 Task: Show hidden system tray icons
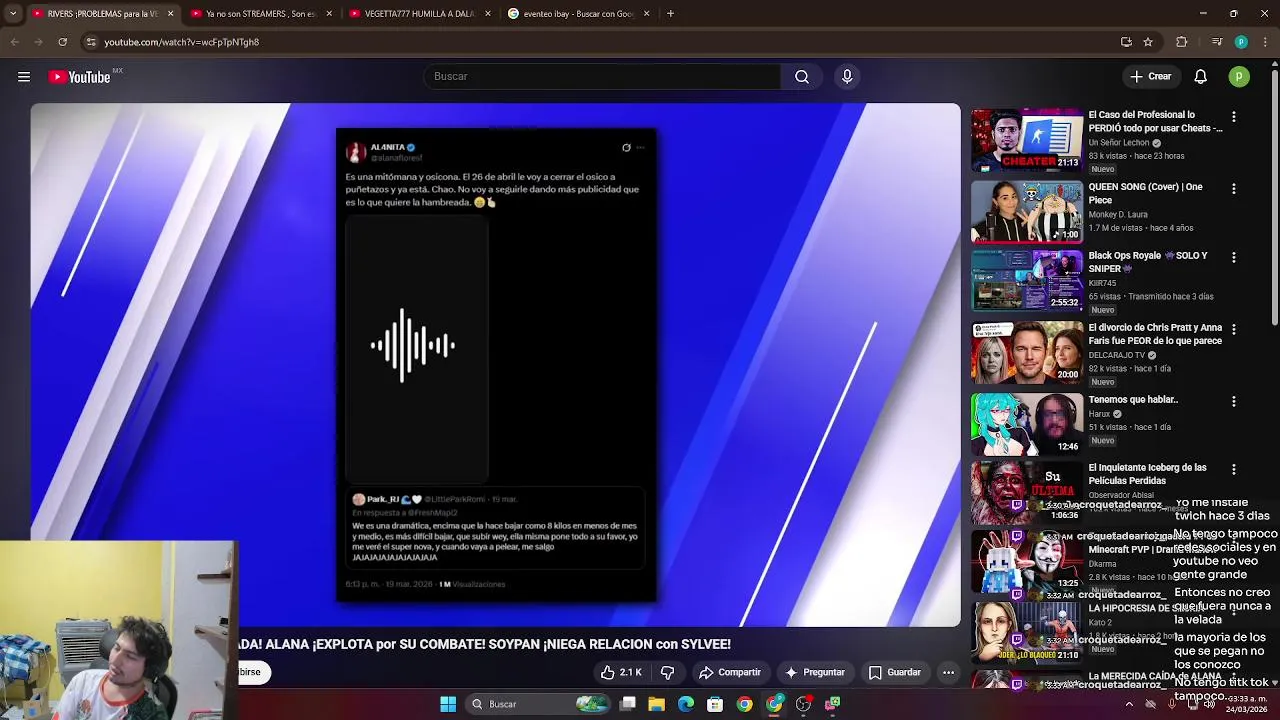tap(1129, 704)
